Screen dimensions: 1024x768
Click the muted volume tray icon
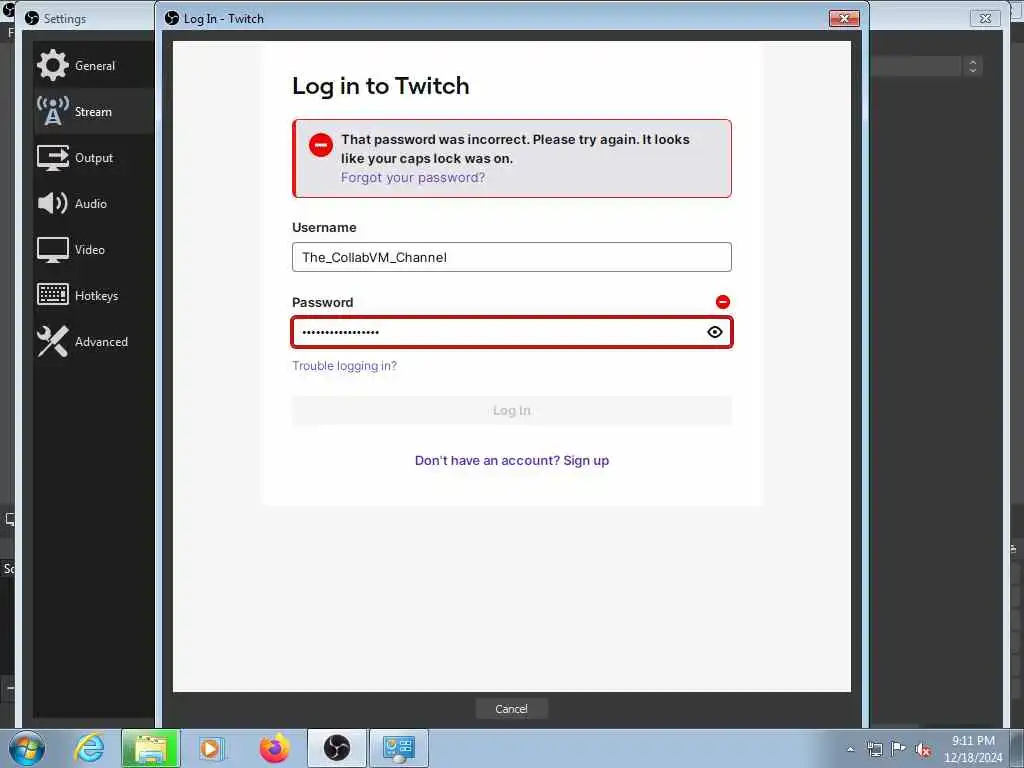point(923,750)
